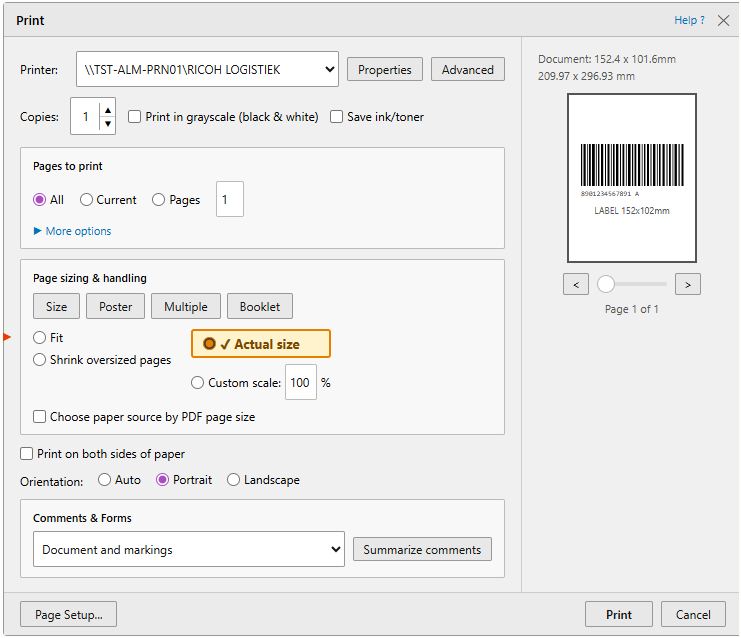Check the Save ink/toner option
This screenshot has height=638, width=741.
pyautogui.click(x=336, y=117)
